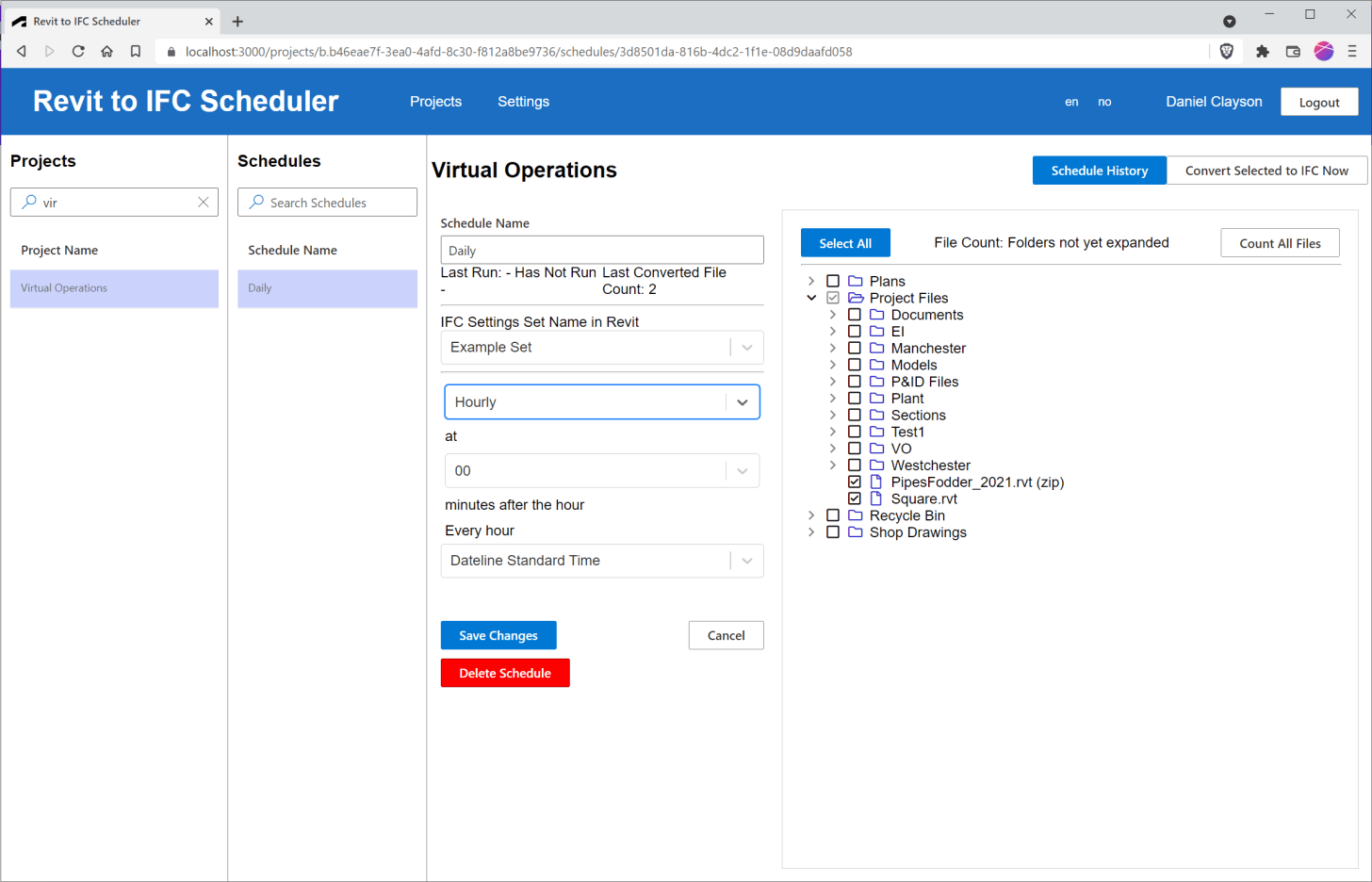
Task: Switch language to no
Action: (x=1104, y=102)
